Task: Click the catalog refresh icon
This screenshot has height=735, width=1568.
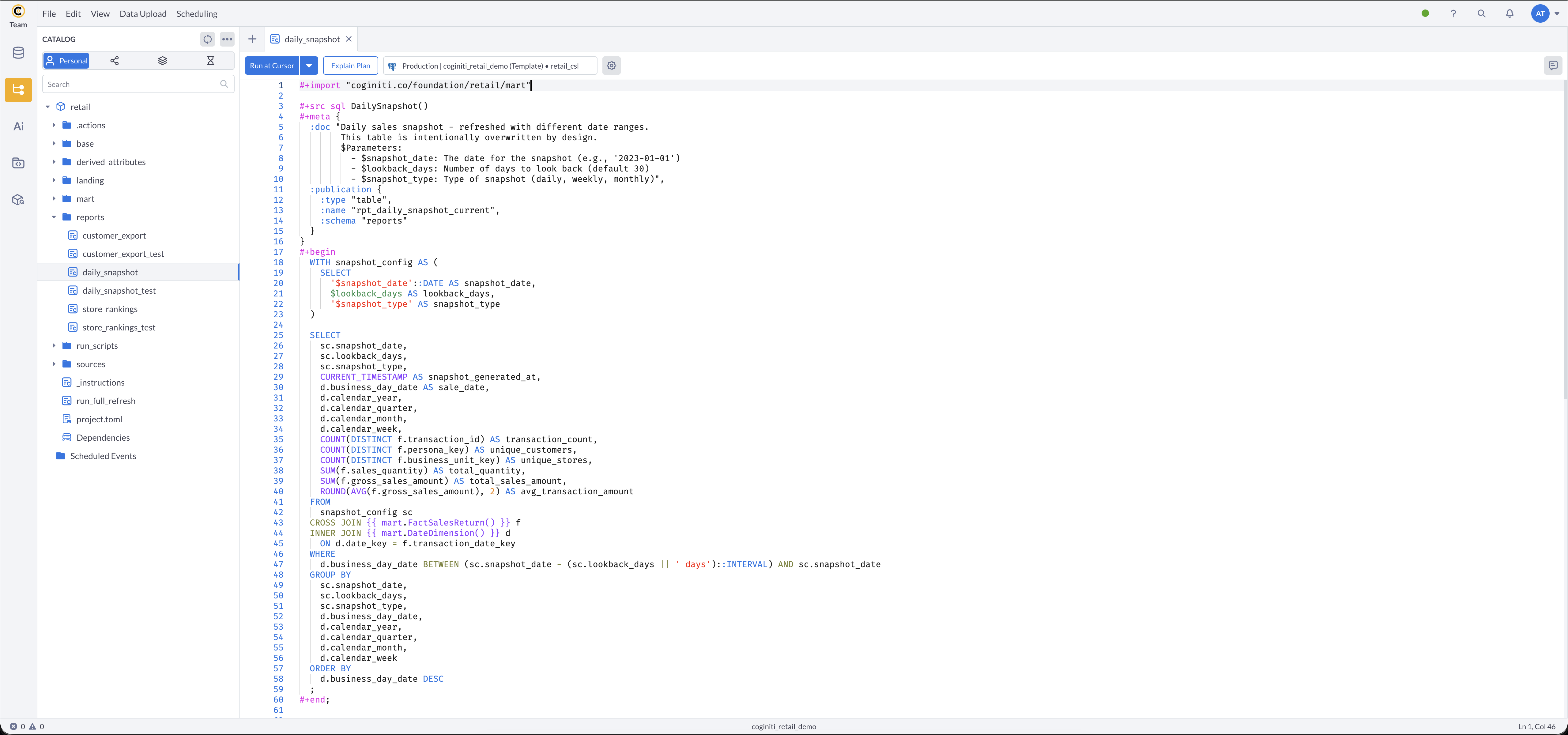Action: (x=208, y=39)
